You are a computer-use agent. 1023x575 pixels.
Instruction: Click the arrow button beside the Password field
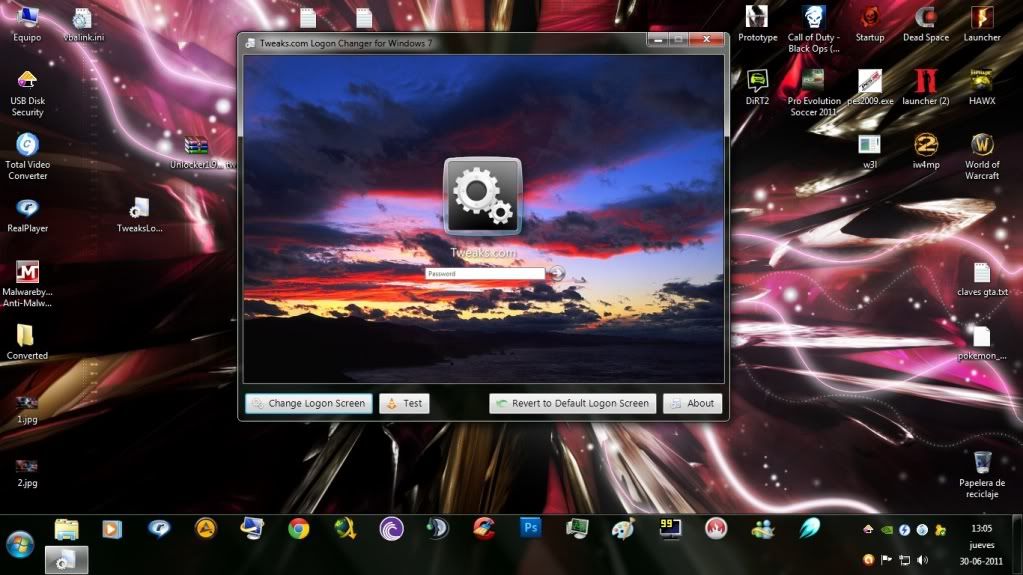pyautogui.click(x=557, y=273)
